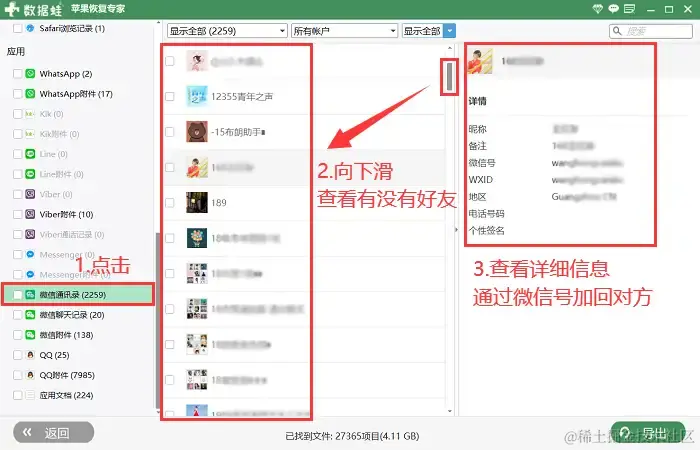Image resolution: width=700 pixels, height=450 pixels.
Task: Click the Viber通话记录 icon
Action: click(x=30, y=234)
